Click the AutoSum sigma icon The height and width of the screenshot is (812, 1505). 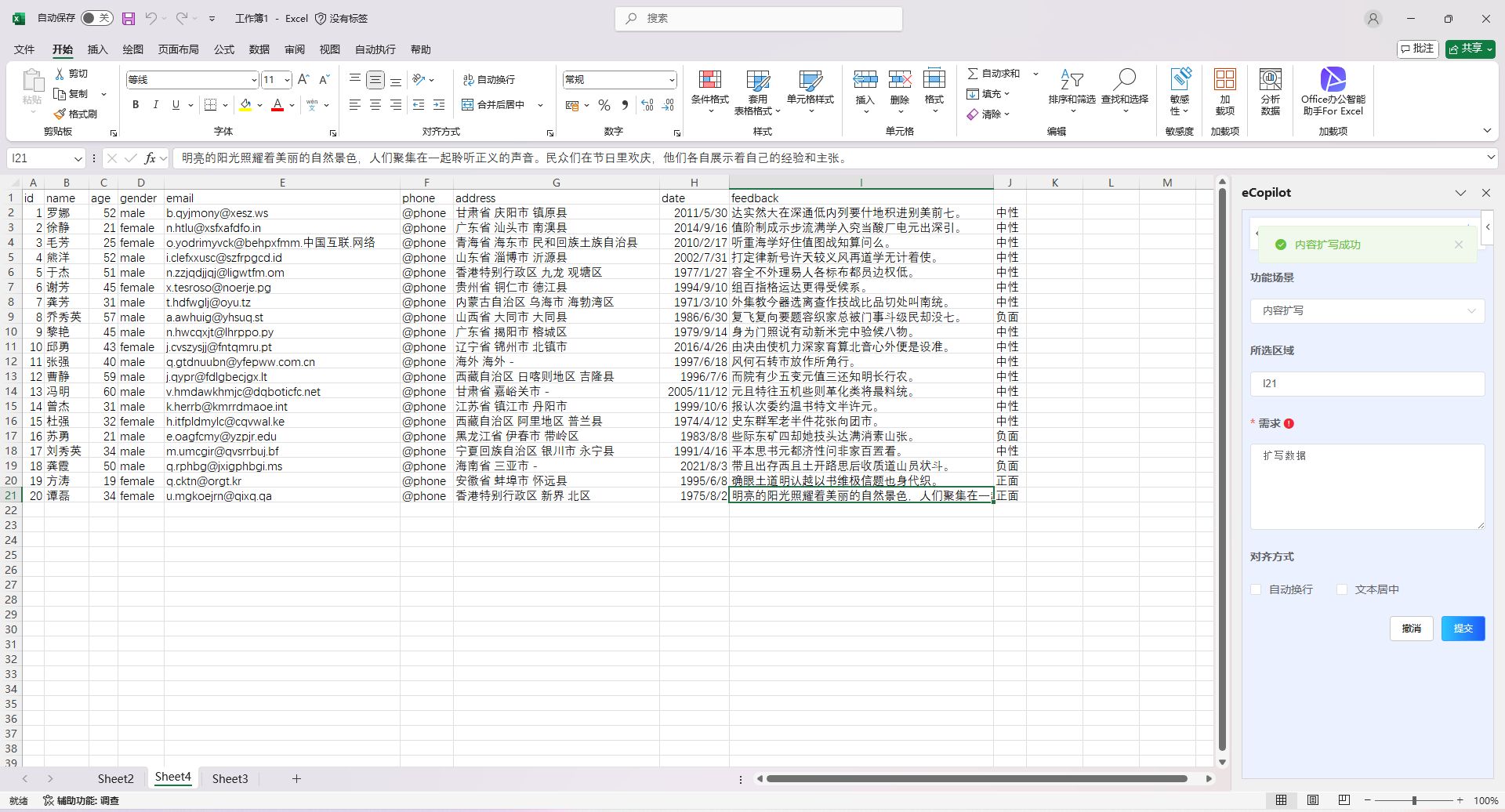tap(973, 74)
